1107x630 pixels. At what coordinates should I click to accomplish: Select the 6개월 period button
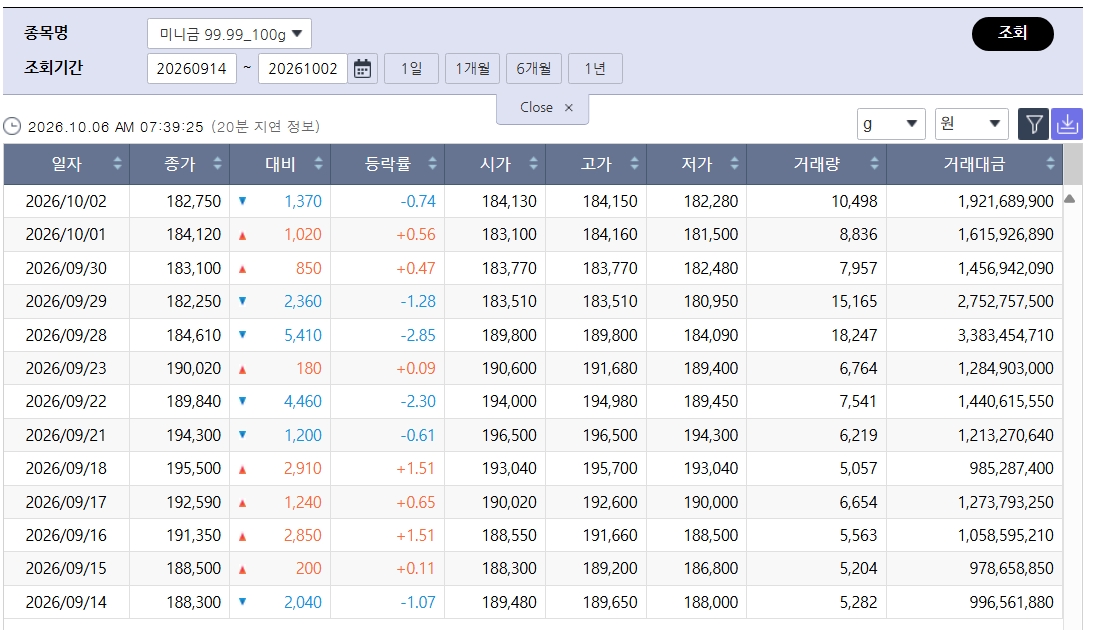pyautogui.click(x=534, y=69)
